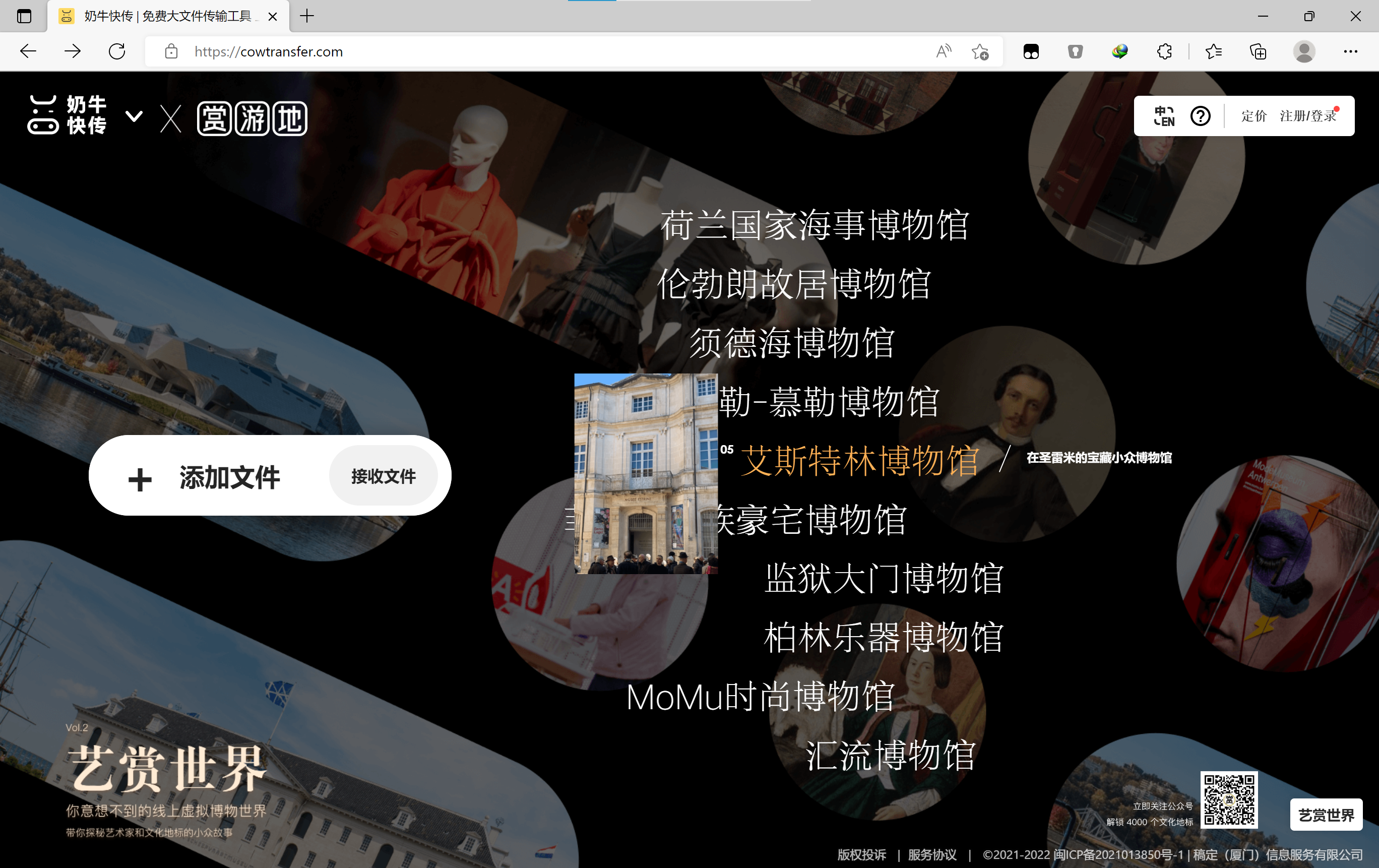This screenshot has height=868, width=1379.
Task: Select 须德海博物馆 entry
Action: coord(792,343)
